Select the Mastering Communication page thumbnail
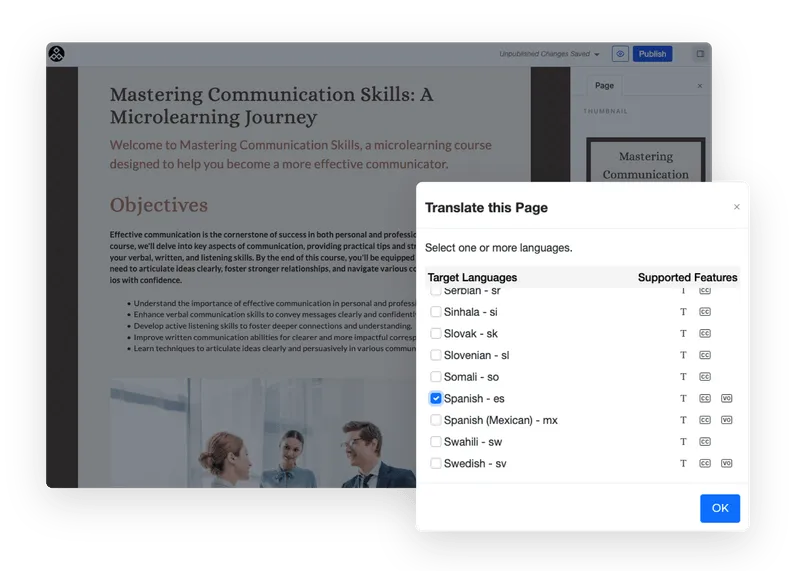This screenshot has height=571, width=800. point(645,160)
